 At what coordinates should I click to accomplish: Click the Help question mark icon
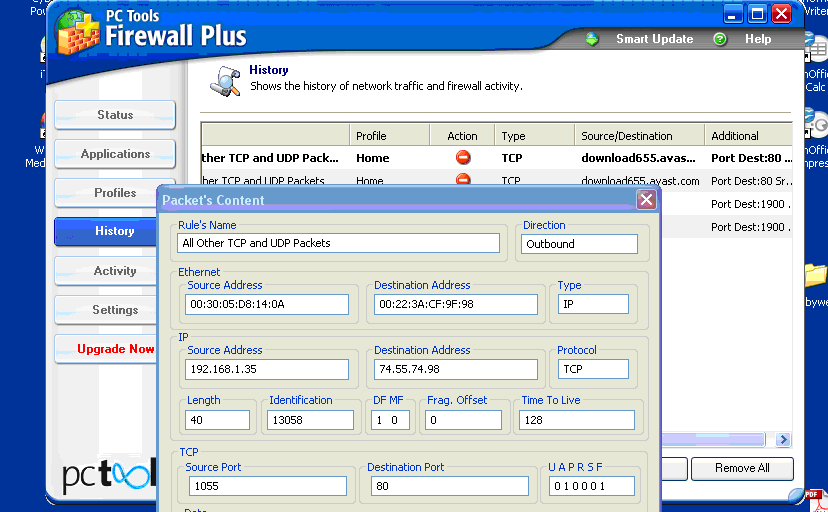tap(720, 39)
